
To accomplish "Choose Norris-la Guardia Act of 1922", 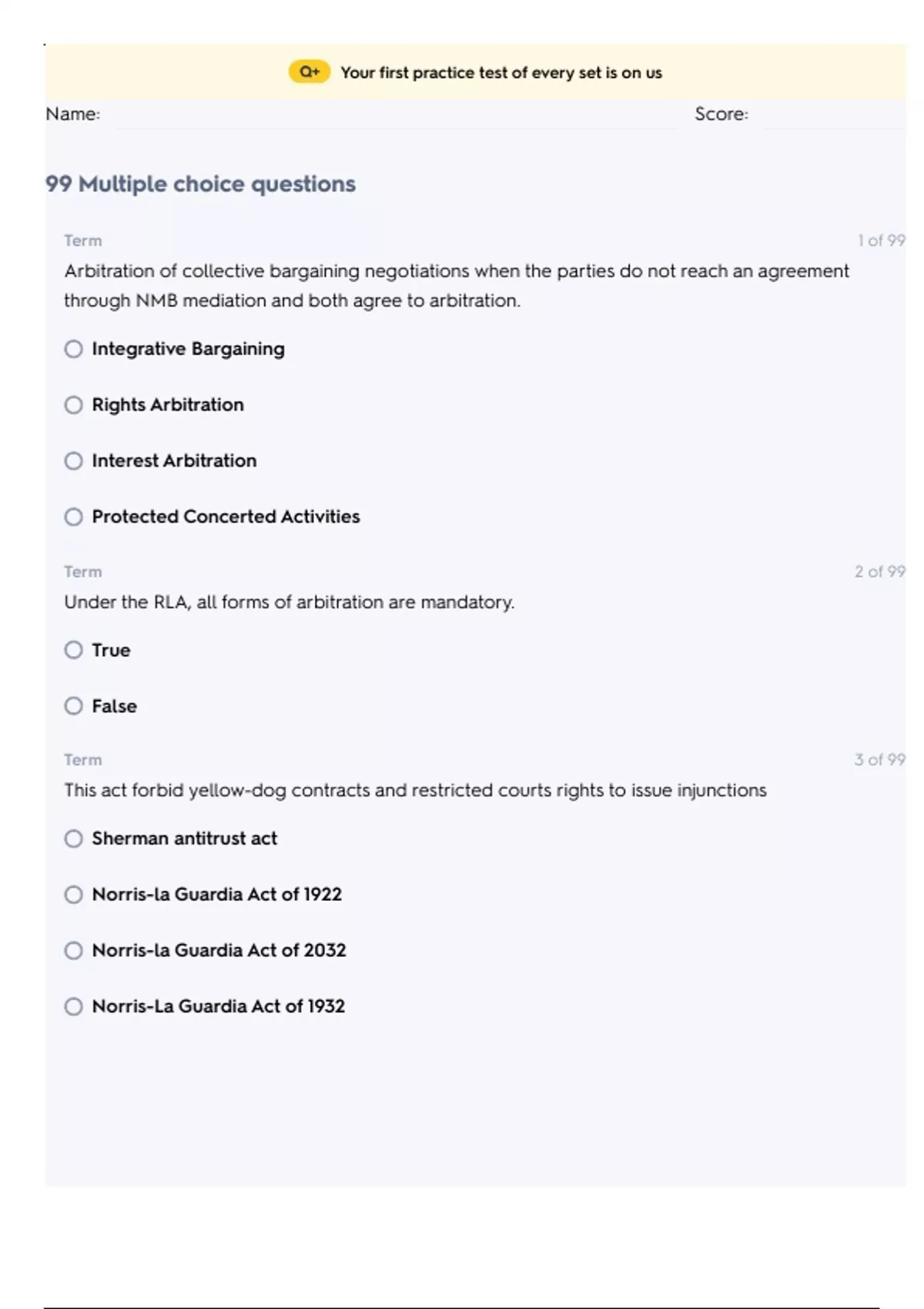I will click(x=74, y=895).
